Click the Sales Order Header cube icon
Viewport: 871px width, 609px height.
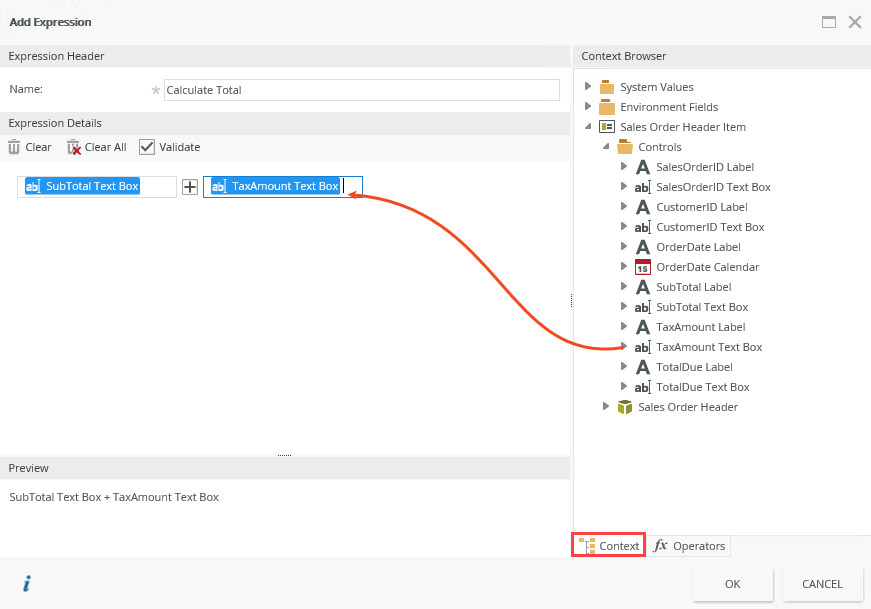point(625,407)
